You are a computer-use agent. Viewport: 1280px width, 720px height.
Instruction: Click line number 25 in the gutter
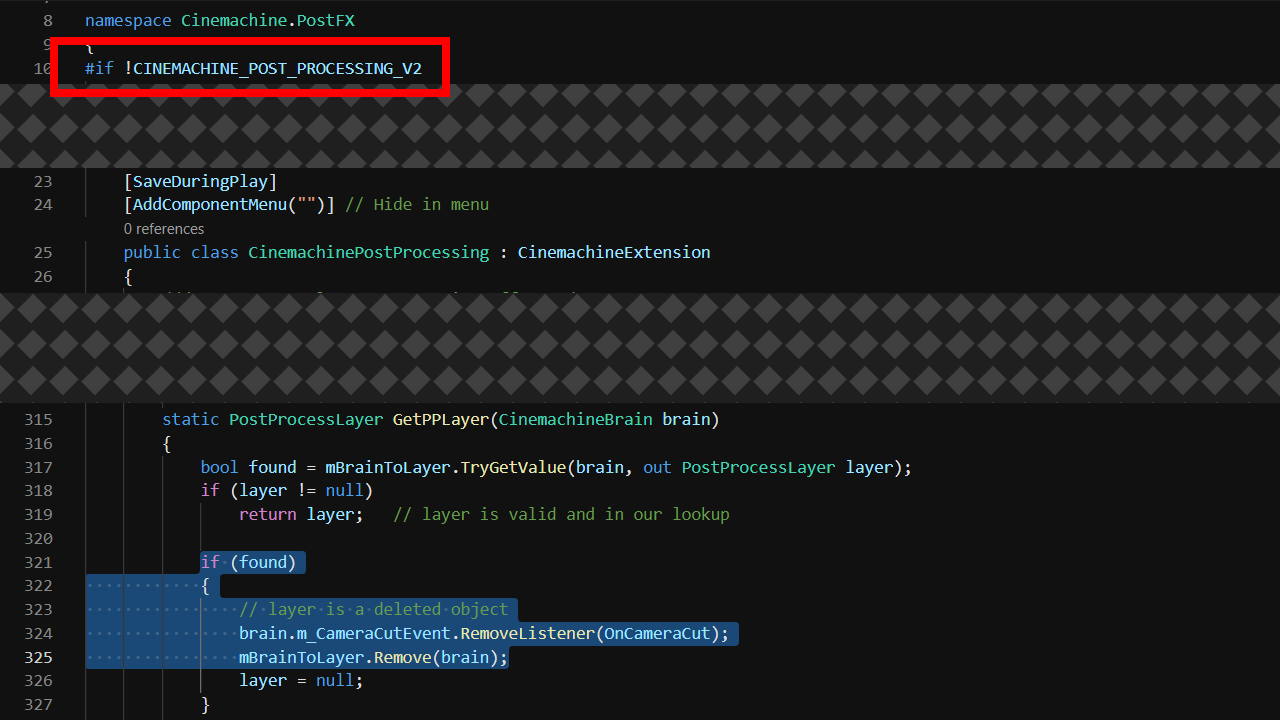coord(42,252)
